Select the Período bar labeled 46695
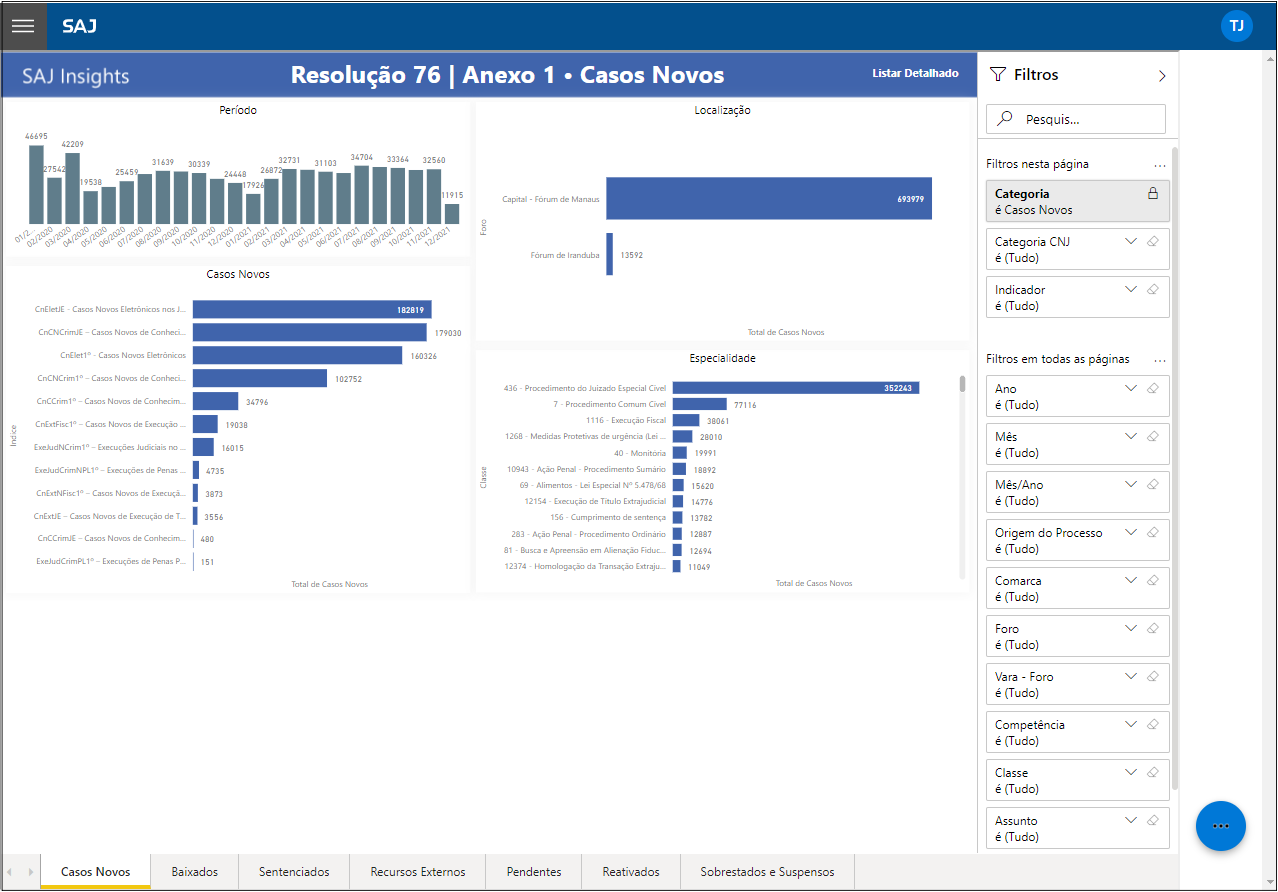1278x892 pixels. (x=36, y=185)
